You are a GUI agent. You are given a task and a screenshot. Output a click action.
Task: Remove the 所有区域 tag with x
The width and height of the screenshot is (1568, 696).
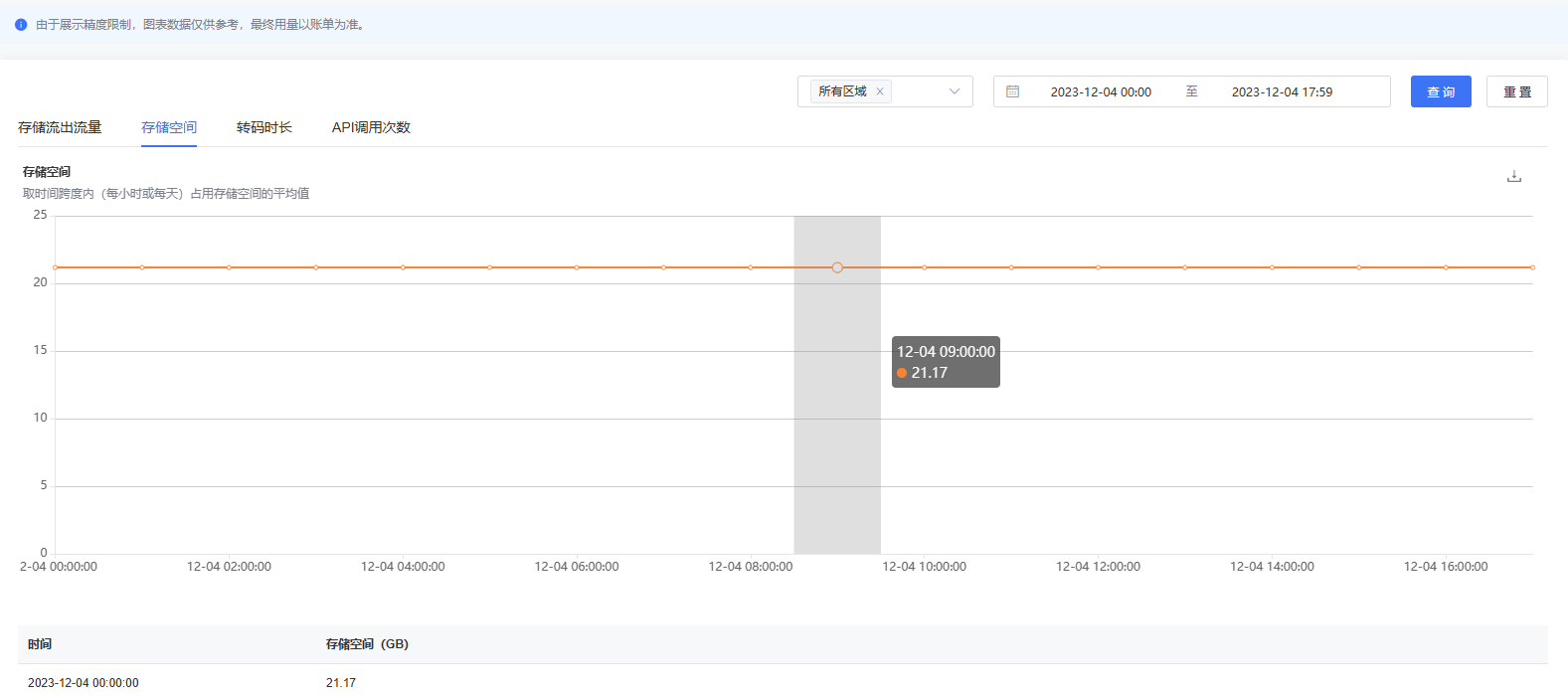(880, 91)
